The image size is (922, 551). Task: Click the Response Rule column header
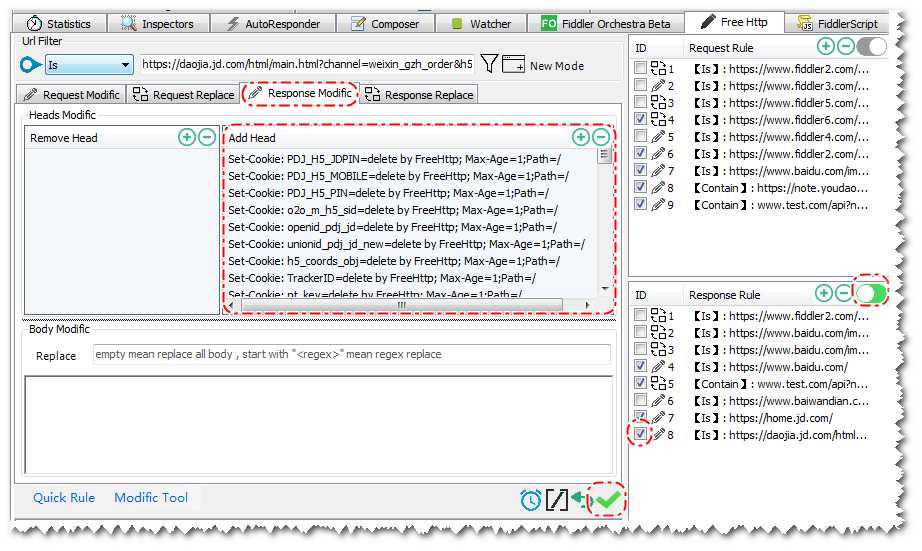coord(724,295)
